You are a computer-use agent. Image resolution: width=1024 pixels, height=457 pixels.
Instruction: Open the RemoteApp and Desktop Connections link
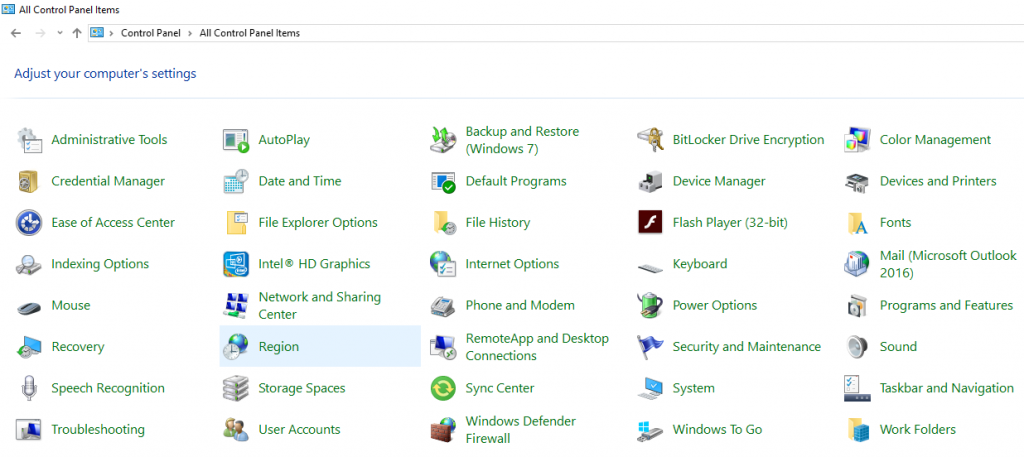[537, 347]
